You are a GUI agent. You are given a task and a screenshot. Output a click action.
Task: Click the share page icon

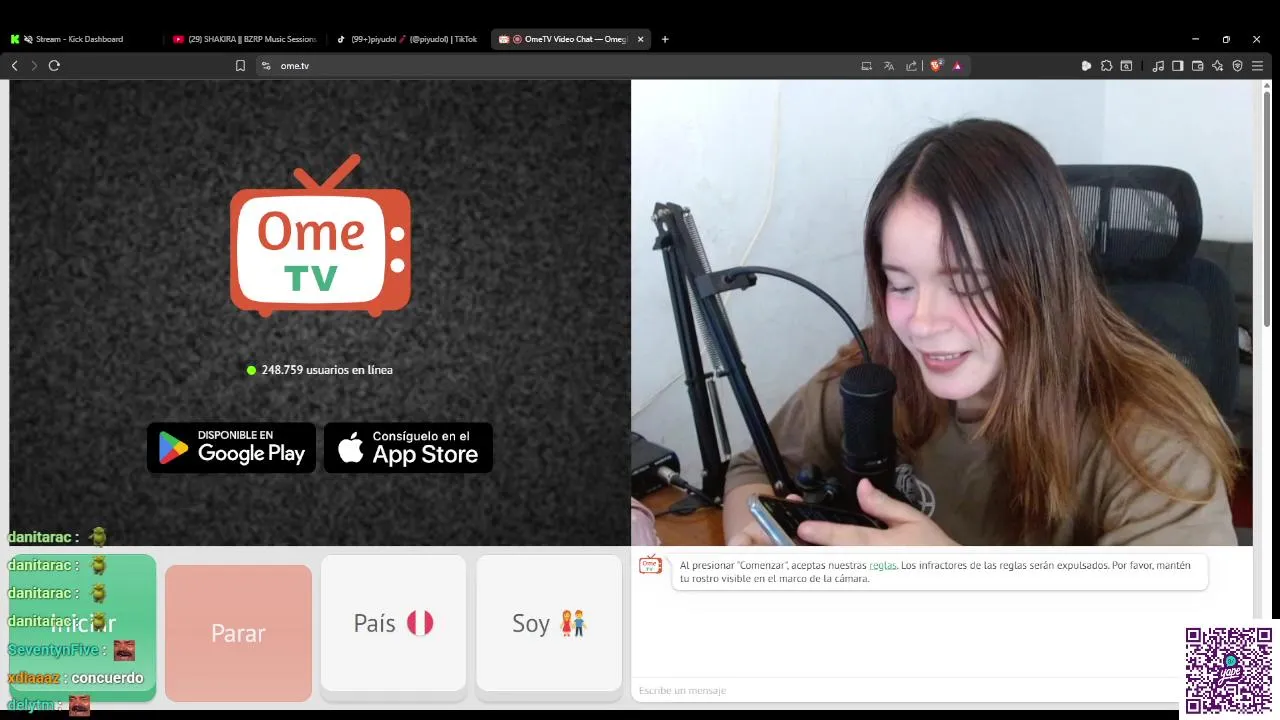coord(911,66)
